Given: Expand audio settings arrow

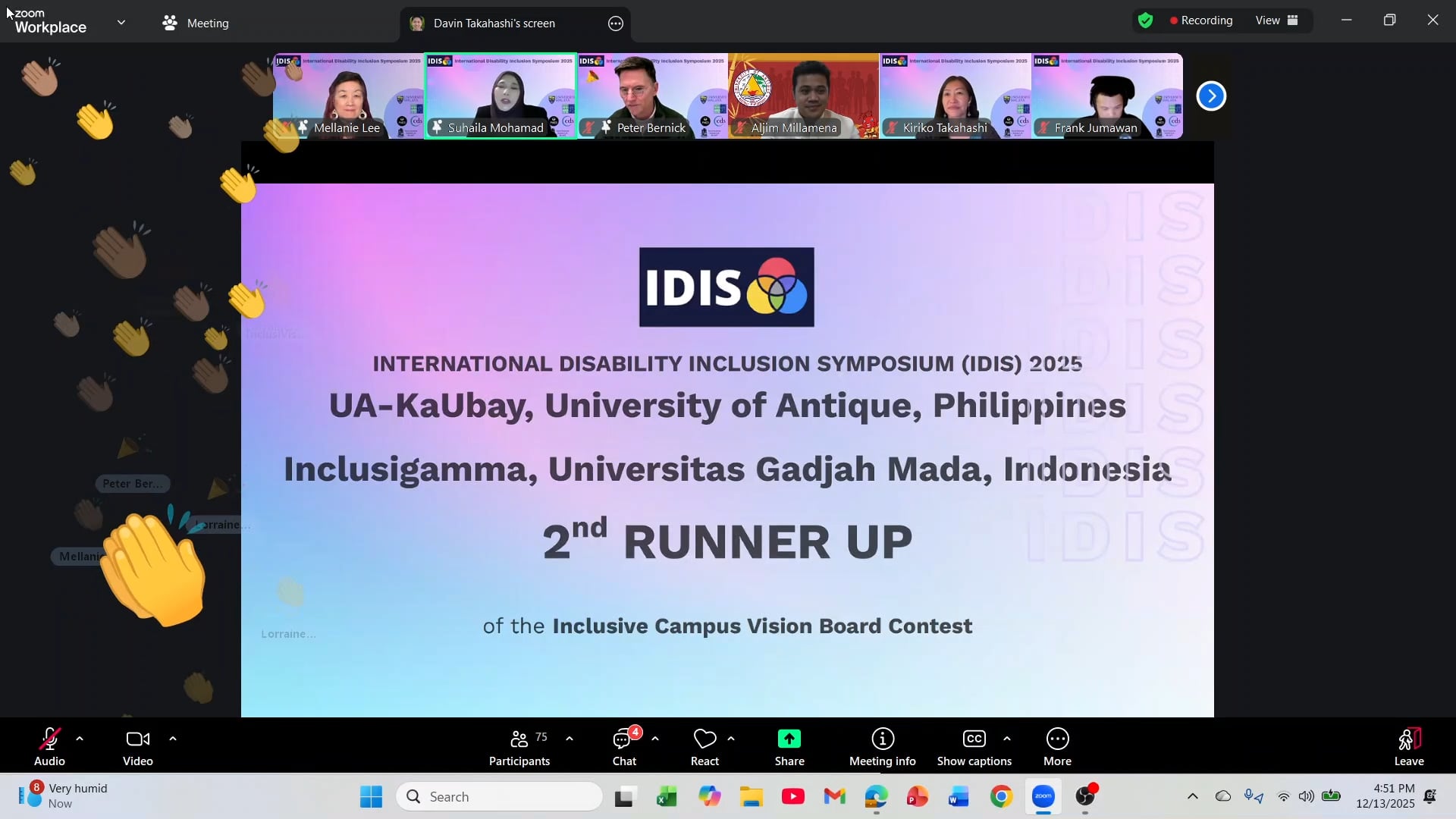Looking at the screenshot, I should (x=80, y=739).
